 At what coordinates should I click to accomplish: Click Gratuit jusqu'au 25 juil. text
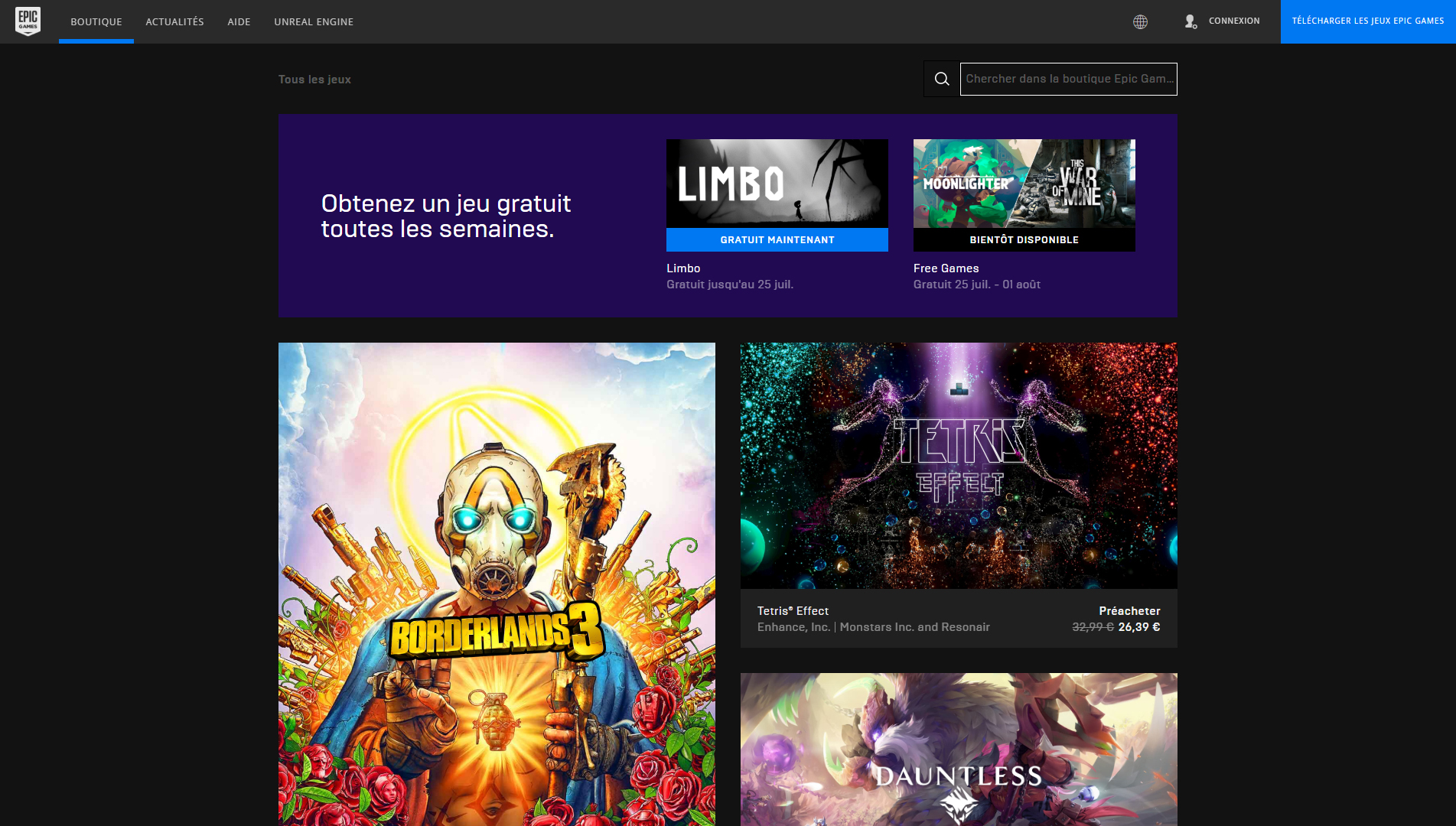[x=730, y=285]
